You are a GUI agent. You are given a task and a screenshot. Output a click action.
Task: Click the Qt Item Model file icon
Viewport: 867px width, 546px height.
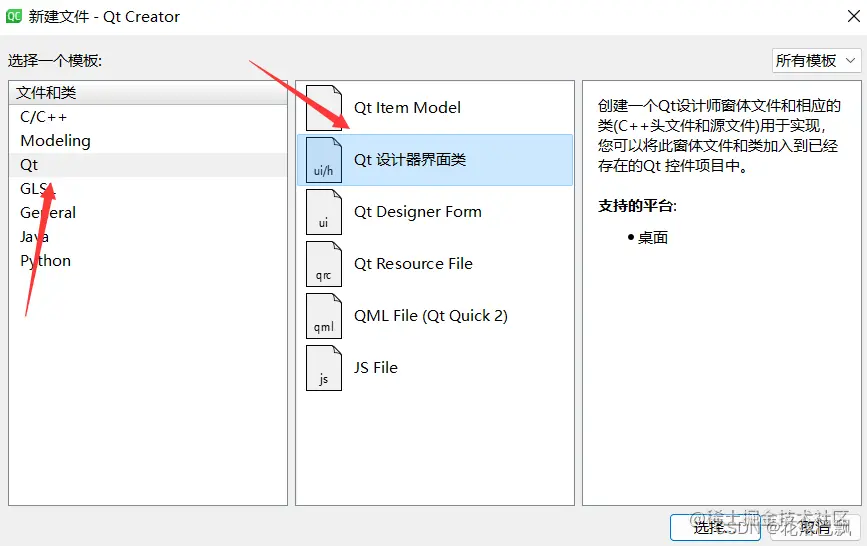click(323, 108)
